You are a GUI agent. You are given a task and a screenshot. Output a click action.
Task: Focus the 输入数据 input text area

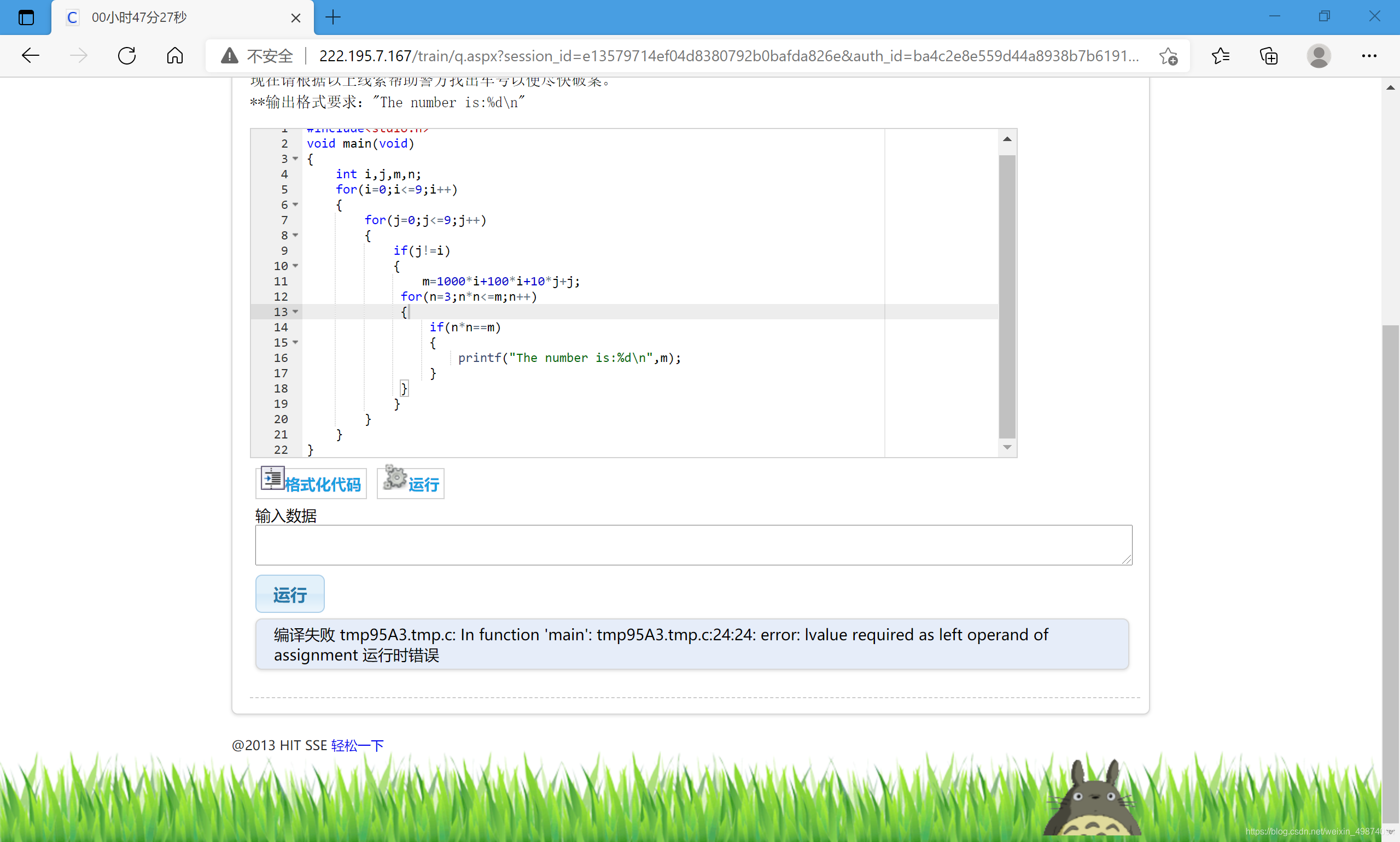click(x=693, y=545)
